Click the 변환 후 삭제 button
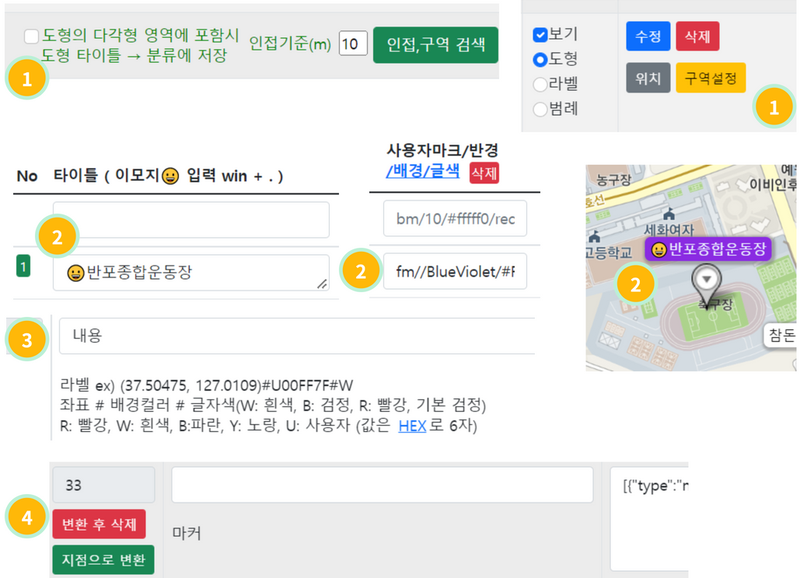 99,523
